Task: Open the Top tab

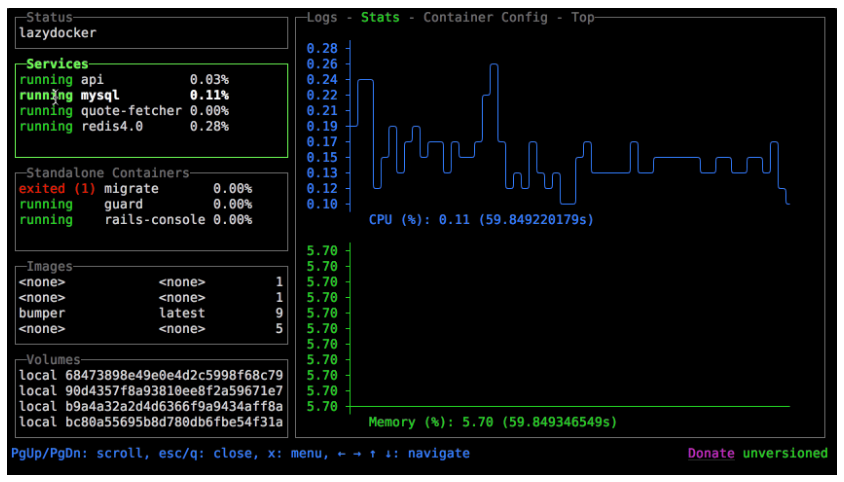Action: [583, 18]
